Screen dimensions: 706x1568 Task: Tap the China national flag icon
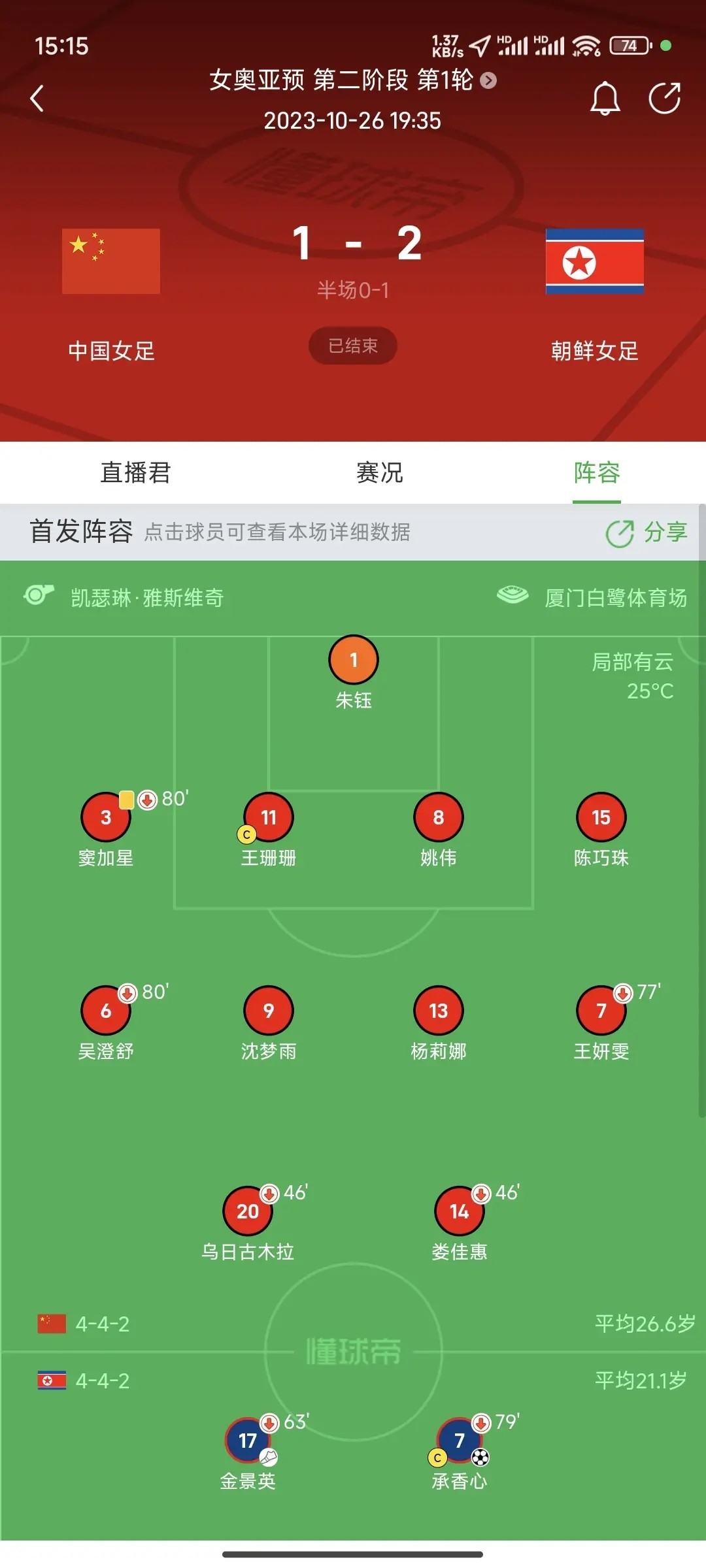click(x=111, y=261)
